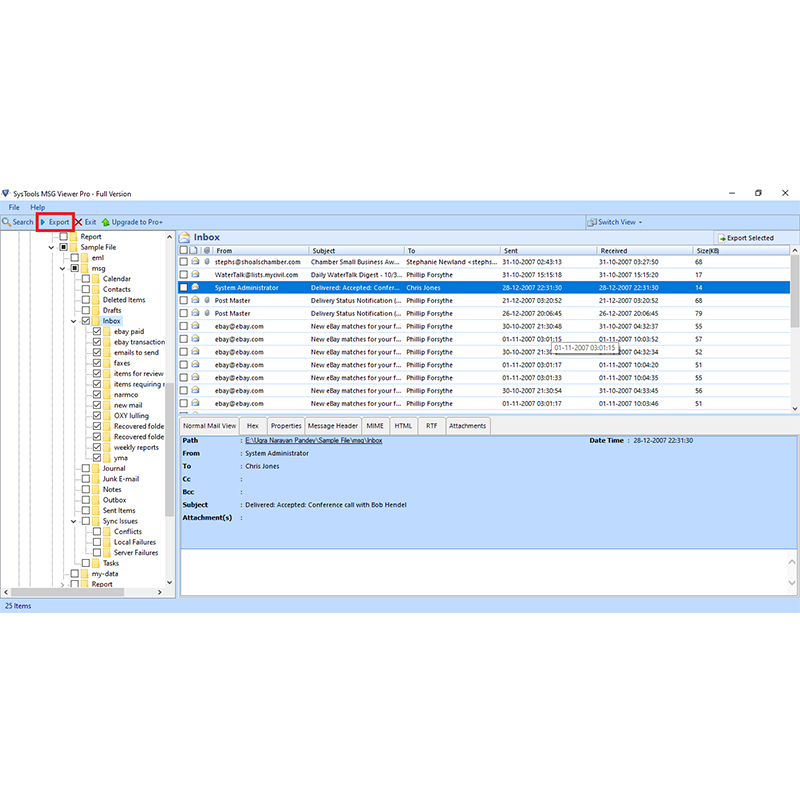Click the ebay paid folder icon
This screenshot has width=800, height=800.
pos(107,332)
